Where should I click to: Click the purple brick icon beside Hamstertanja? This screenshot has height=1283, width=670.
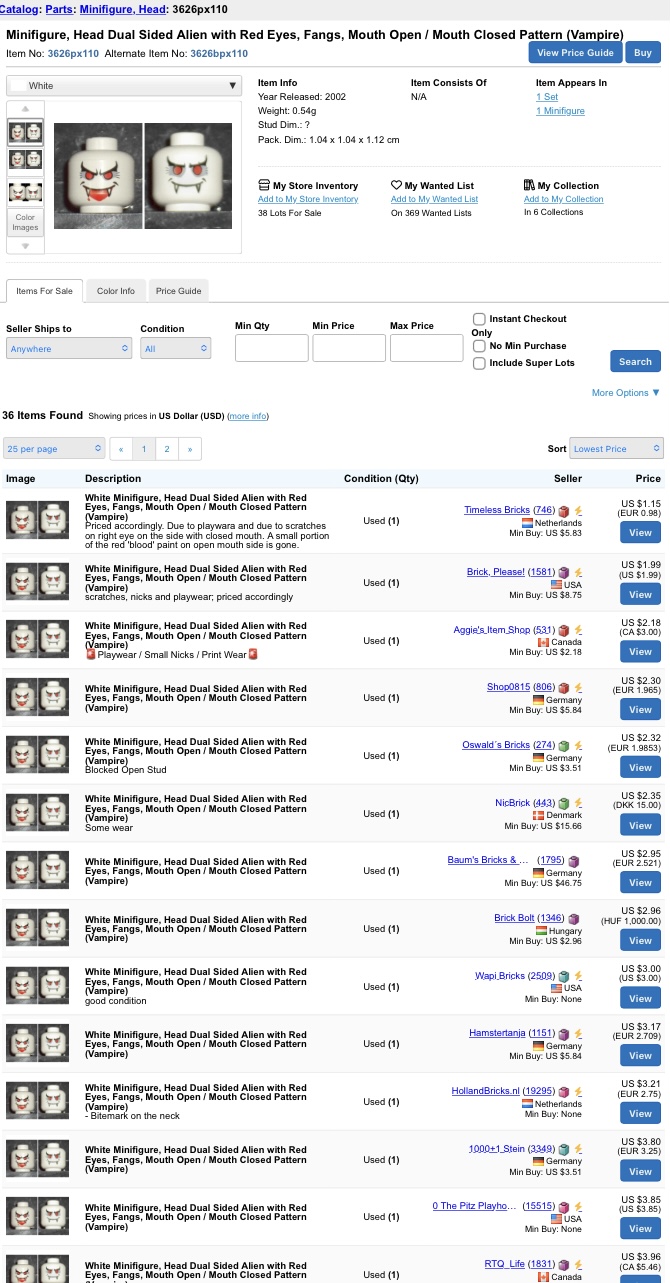[x=564, y=1034]
